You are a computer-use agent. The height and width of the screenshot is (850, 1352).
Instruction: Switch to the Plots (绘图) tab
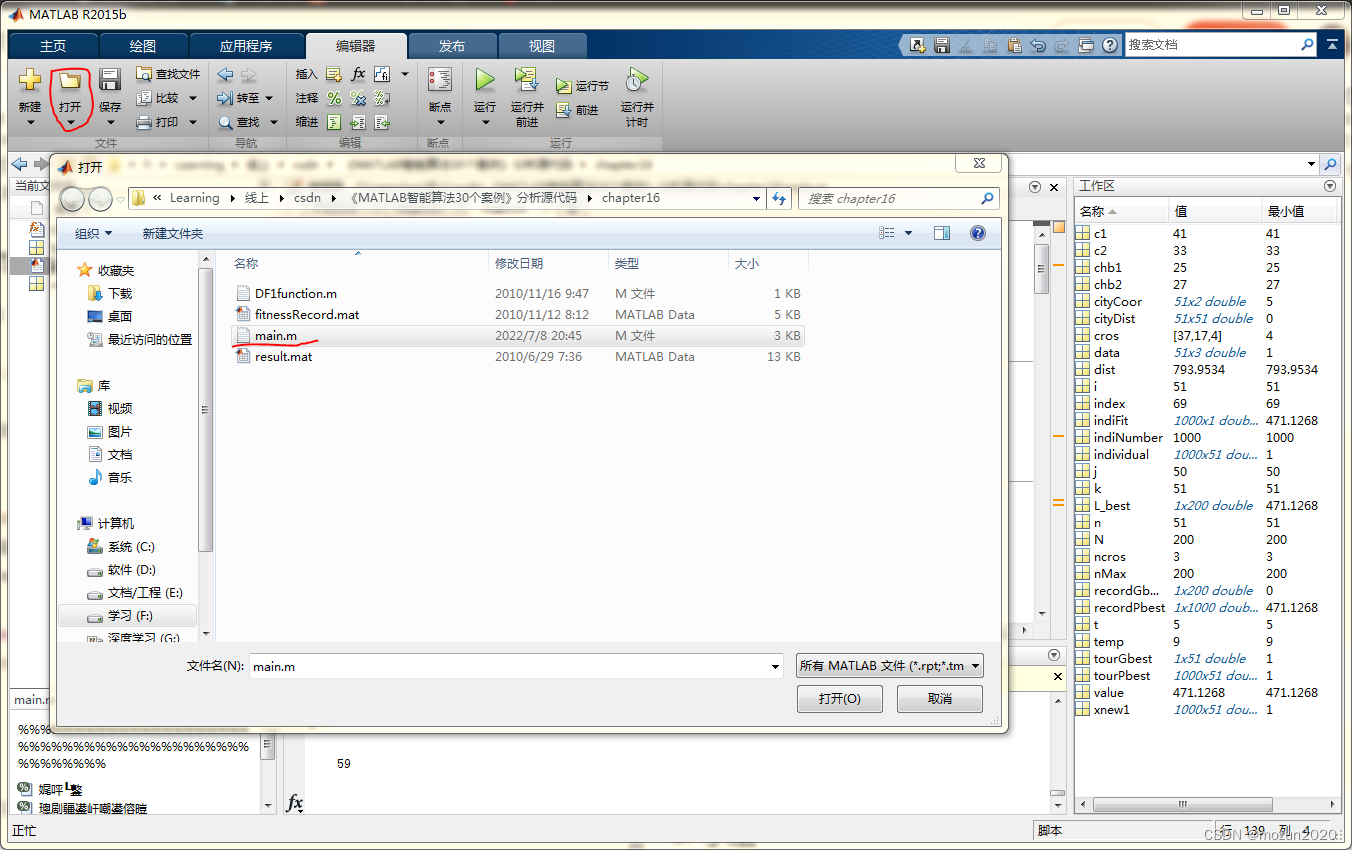[x=143, y=46]
